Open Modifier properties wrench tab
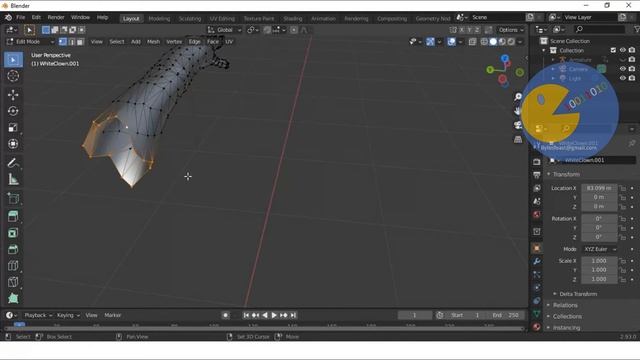The width and height of the screenshot is (640, 360). pos(537,261)
